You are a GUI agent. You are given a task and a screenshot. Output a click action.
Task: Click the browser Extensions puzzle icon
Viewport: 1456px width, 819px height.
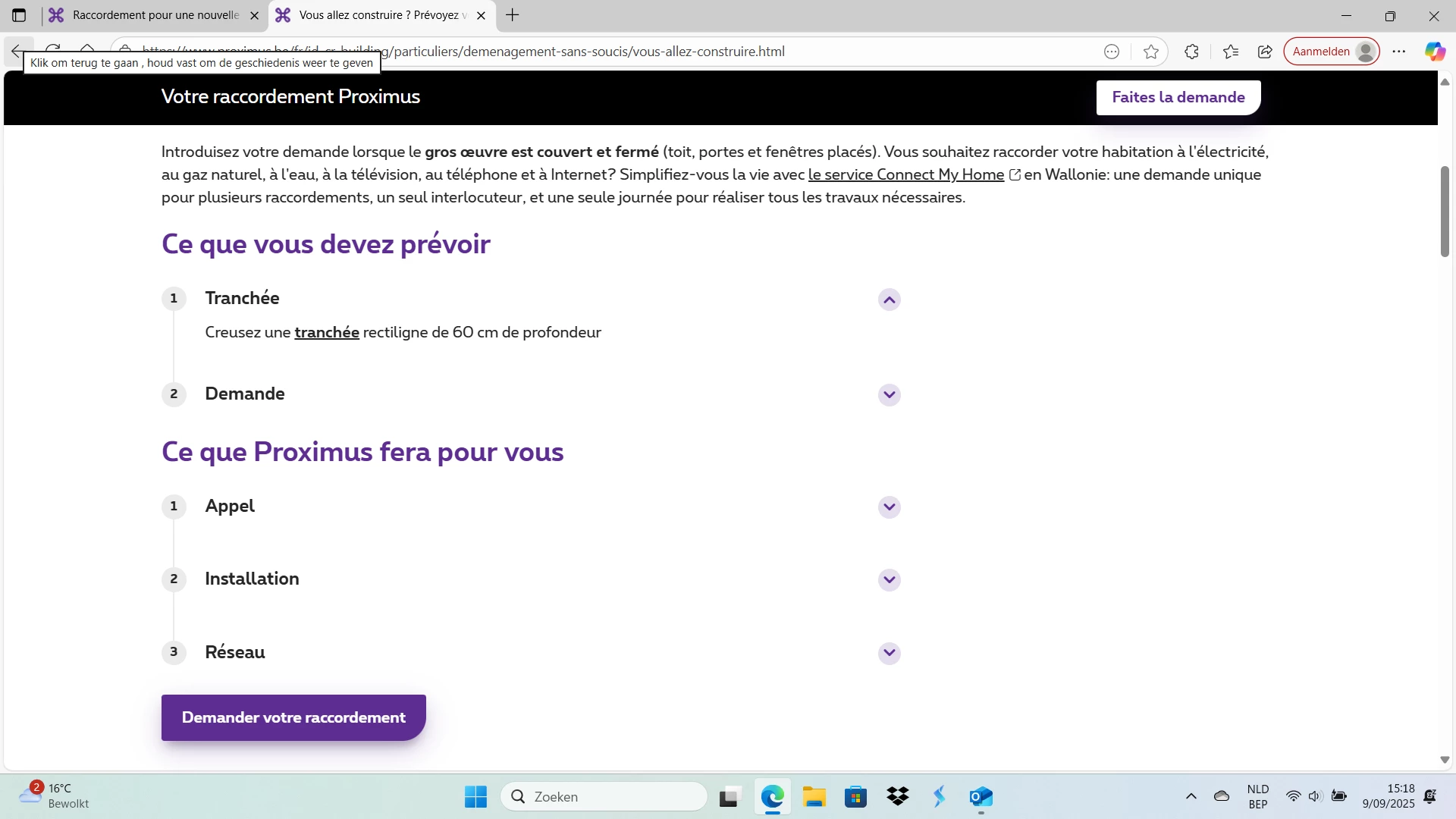(x=1191, y=52)
